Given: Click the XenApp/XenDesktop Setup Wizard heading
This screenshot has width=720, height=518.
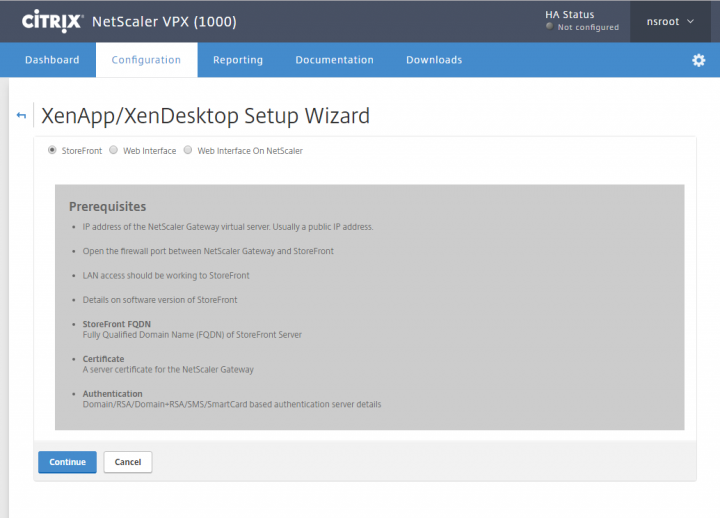Looking at the screenshot, I should 205,116.
